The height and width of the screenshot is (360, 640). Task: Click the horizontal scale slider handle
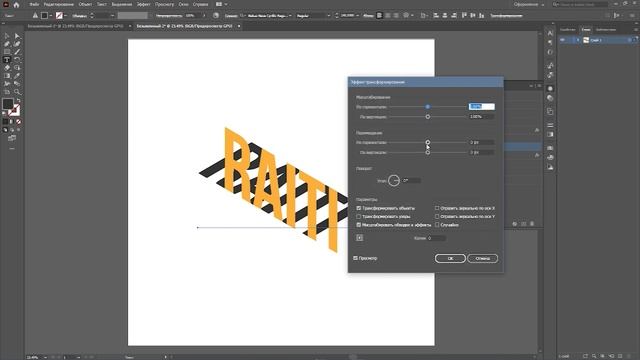click(x=427, y=107)
